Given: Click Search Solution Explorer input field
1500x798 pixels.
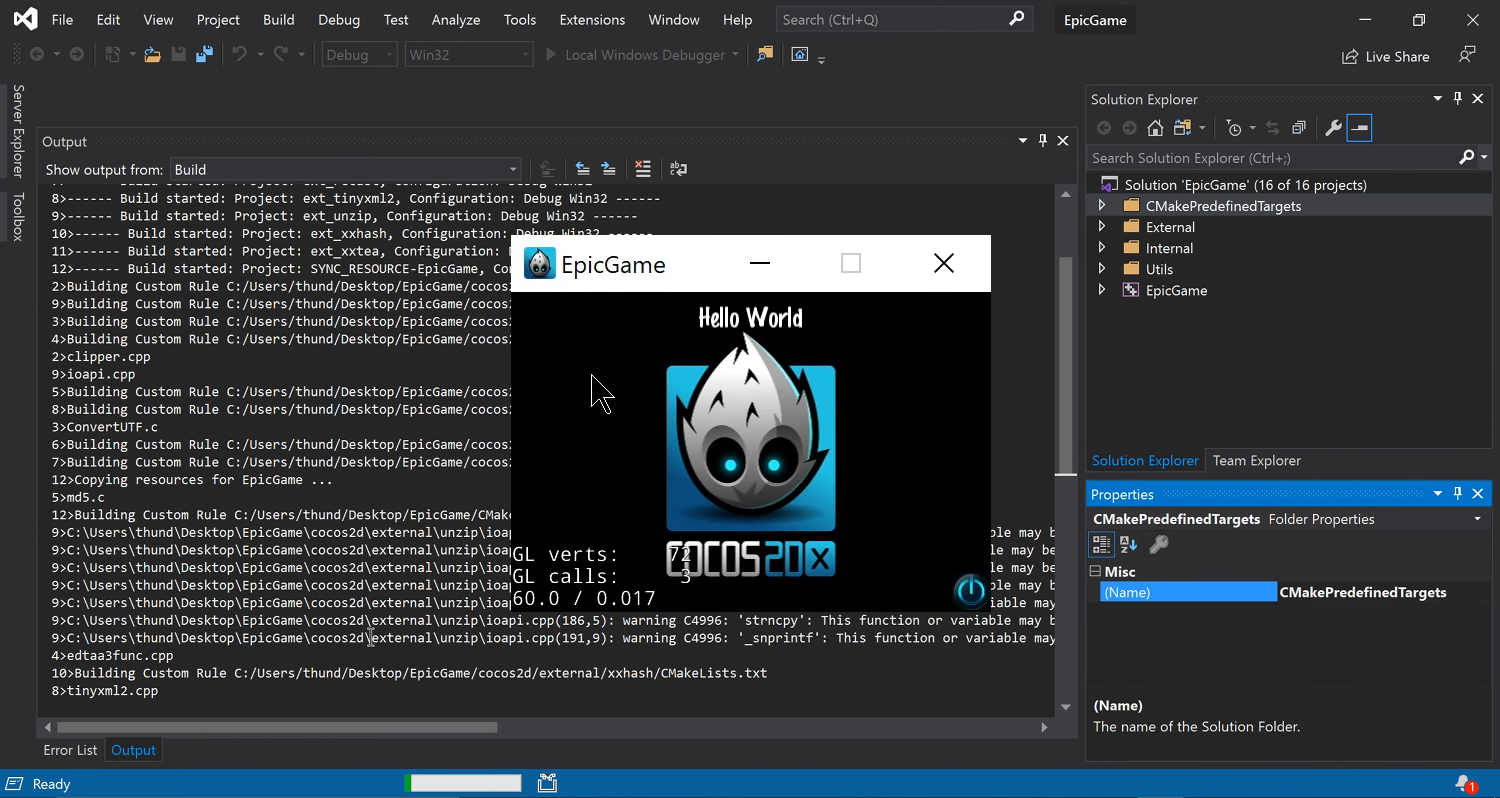Looking at the screenshot, I should 1270,158.
